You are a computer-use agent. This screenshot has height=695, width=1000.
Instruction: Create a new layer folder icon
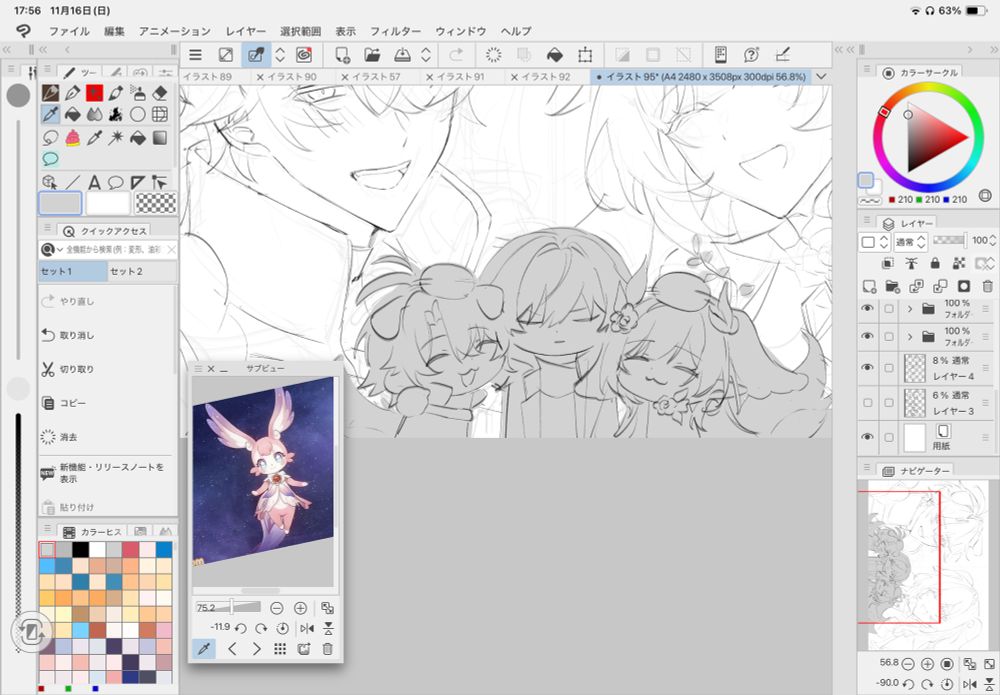click(x=893, y=286)
